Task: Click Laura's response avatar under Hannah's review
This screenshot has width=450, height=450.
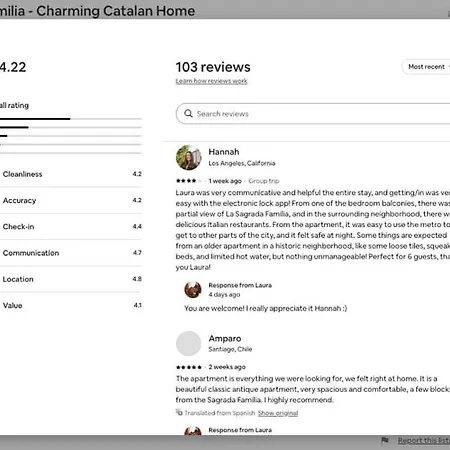Action: [x=193, y=290]
